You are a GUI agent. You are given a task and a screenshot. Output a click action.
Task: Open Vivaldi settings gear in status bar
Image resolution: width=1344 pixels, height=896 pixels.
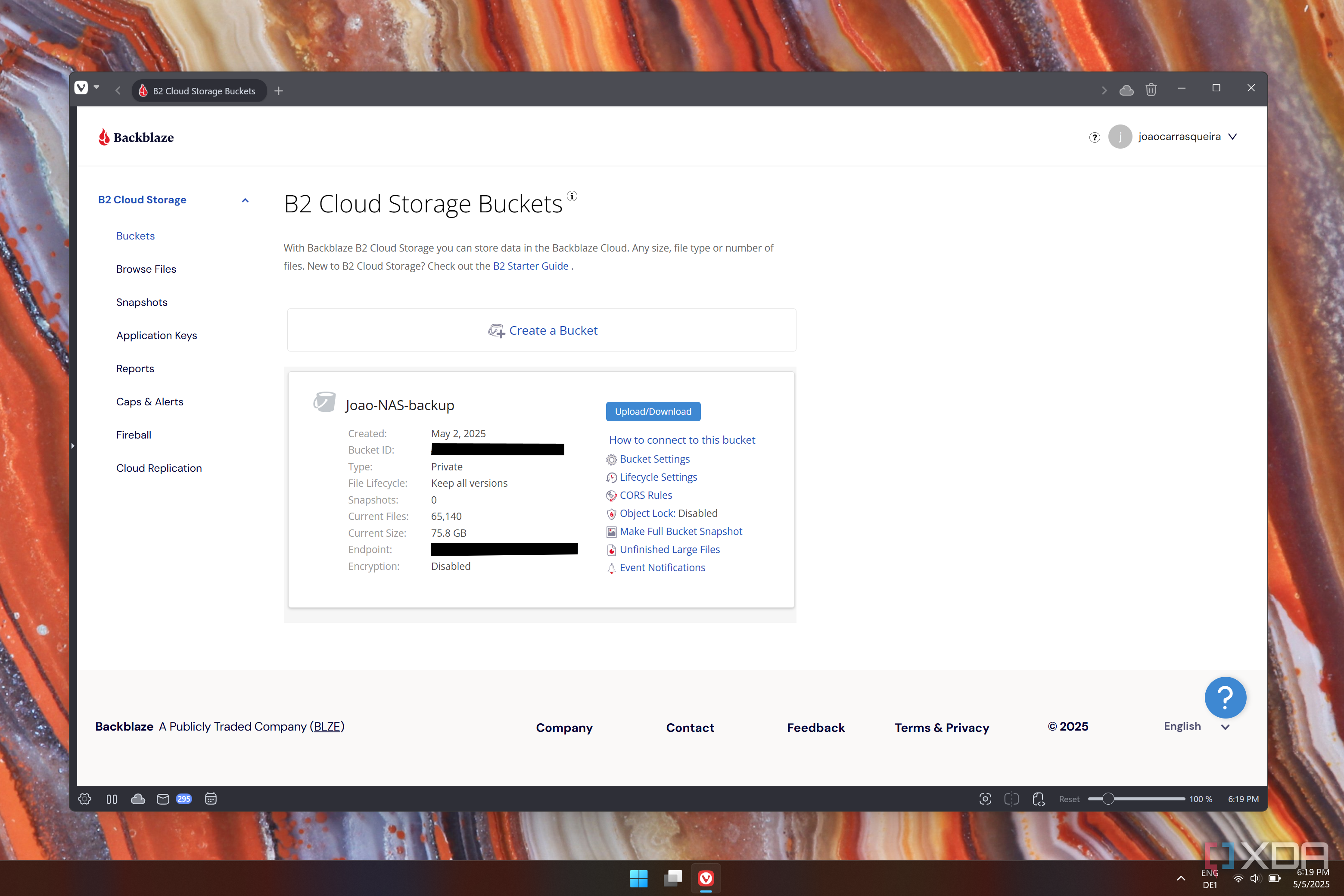click(84, 799)
